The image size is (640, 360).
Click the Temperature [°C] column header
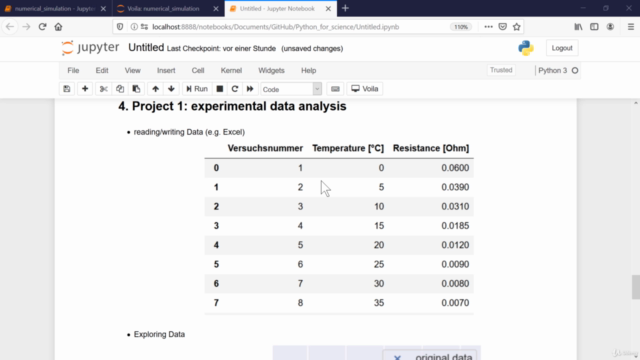tap(348, 148)
